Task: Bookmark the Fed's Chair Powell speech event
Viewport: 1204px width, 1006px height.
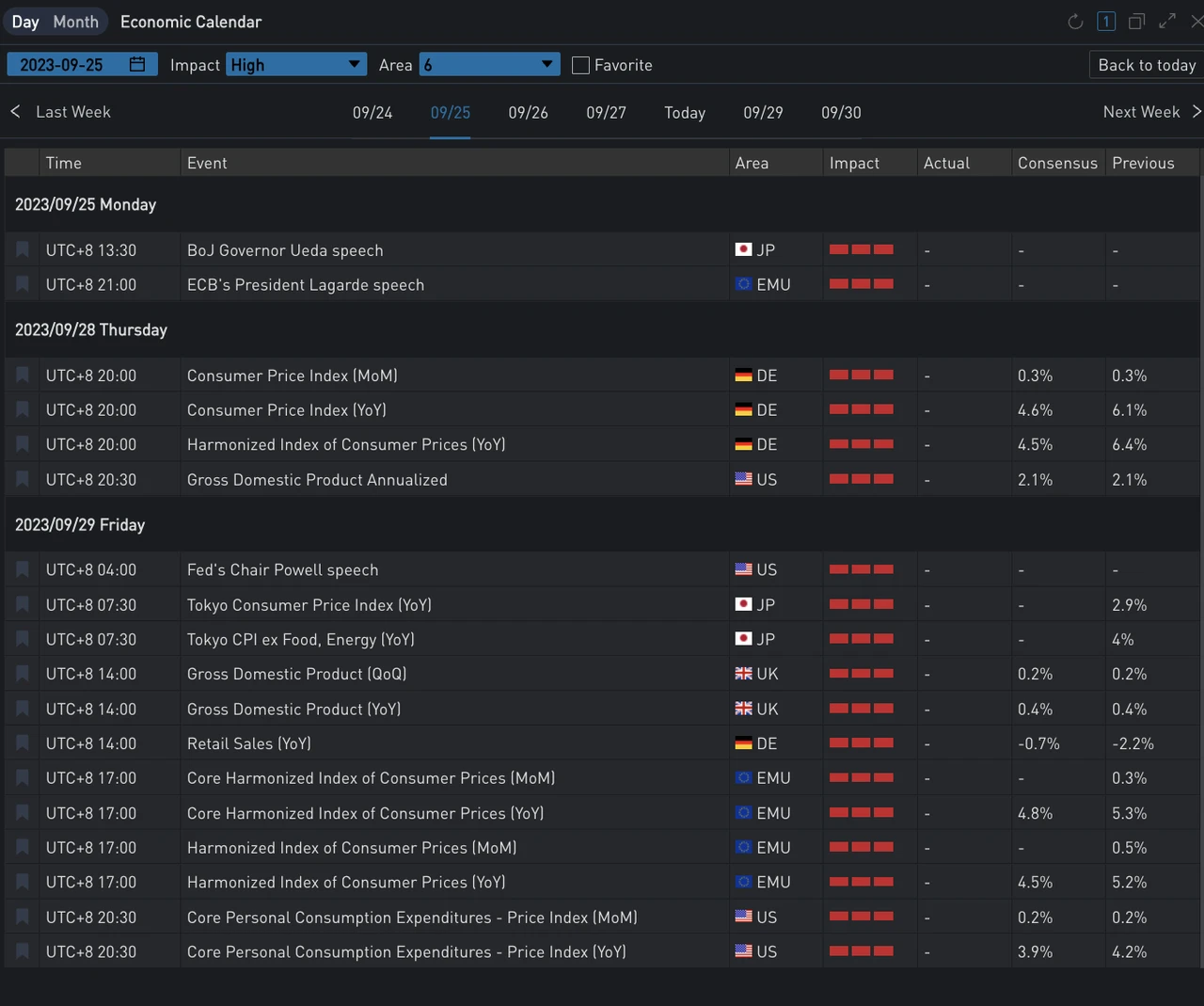Action: click(23, 570)
